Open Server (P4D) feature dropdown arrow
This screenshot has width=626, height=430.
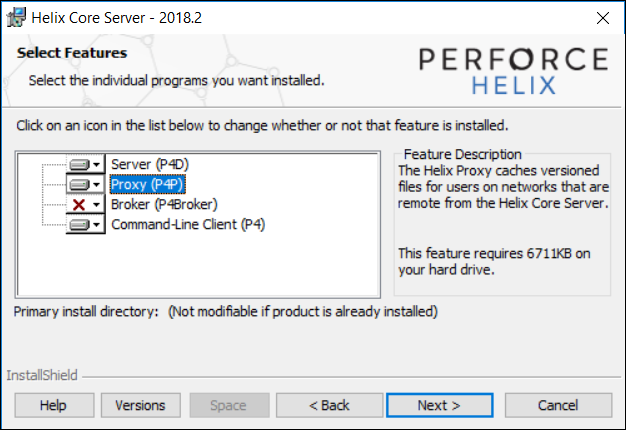[98, 164]
